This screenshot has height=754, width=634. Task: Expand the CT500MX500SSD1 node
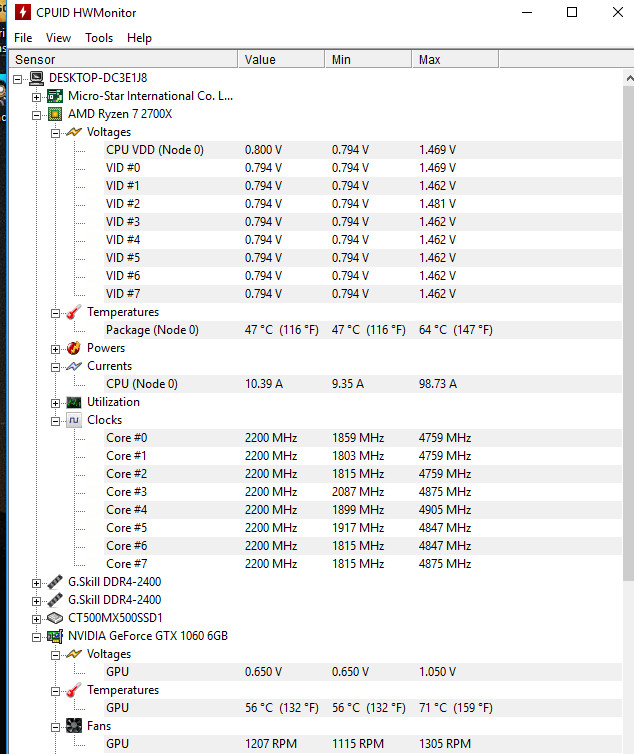[37, 619]
